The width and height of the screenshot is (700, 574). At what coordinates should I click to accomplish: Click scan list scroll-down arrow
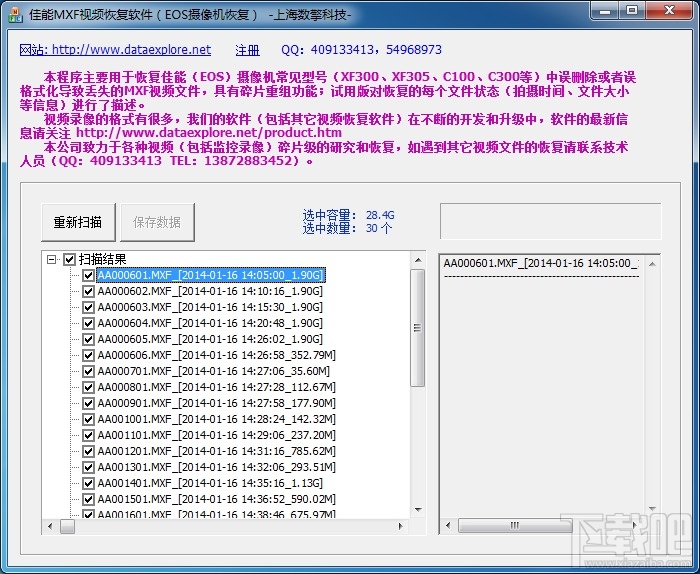pos(418,510)
